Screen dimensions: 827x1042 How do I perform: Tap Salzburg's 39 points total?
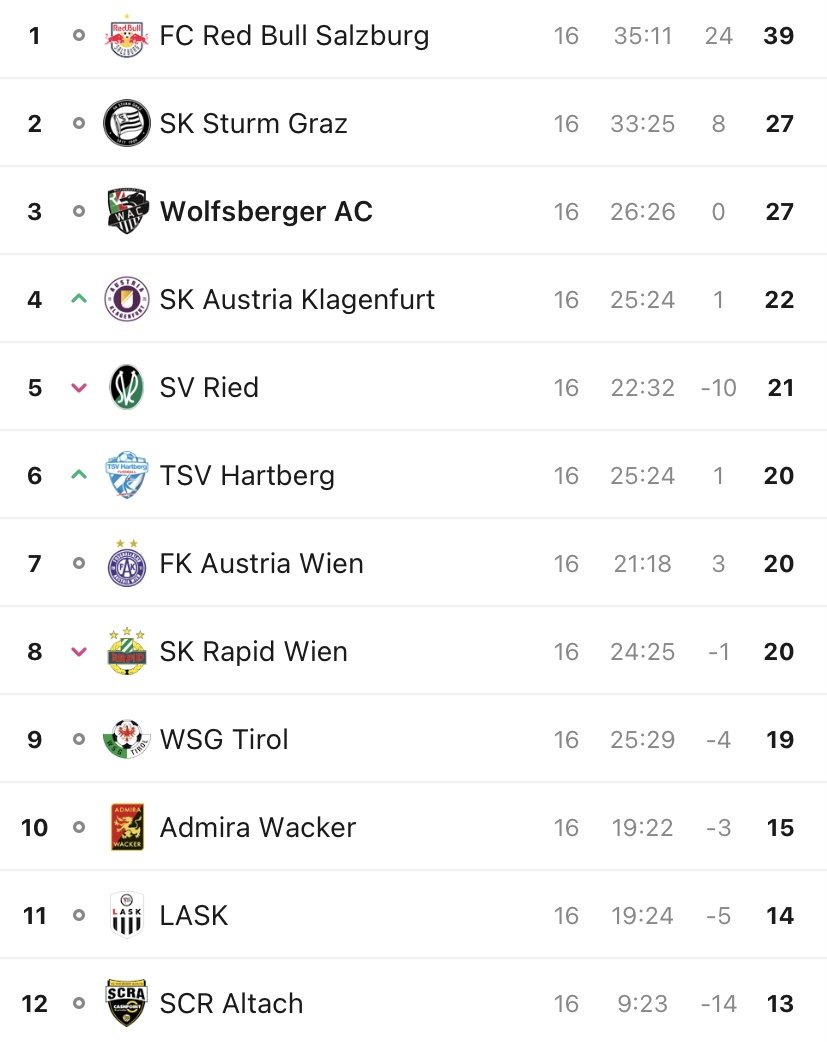[778, 35]
